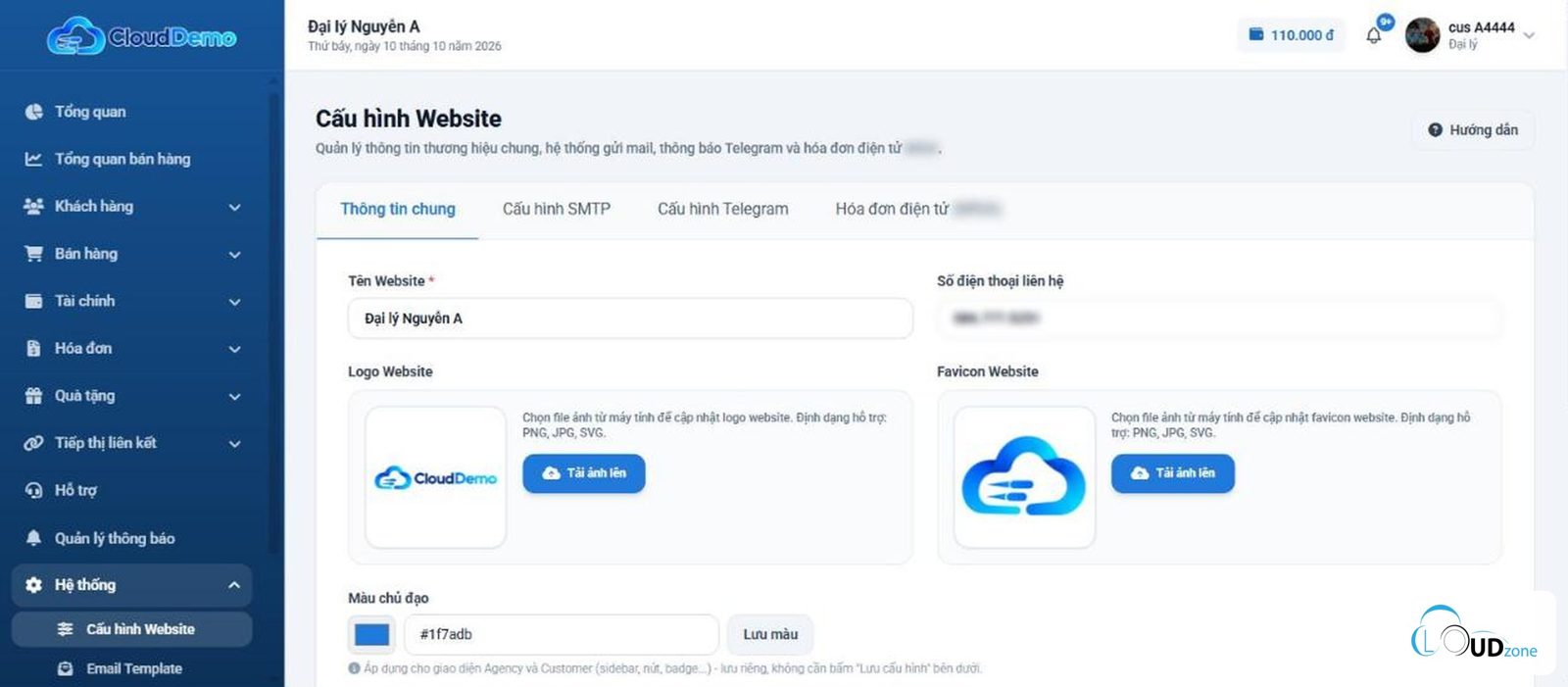Collapse the Hệ thống menu chevron
The height and width of the screenshot is (687, 1568).
click(x=234, y=585)
